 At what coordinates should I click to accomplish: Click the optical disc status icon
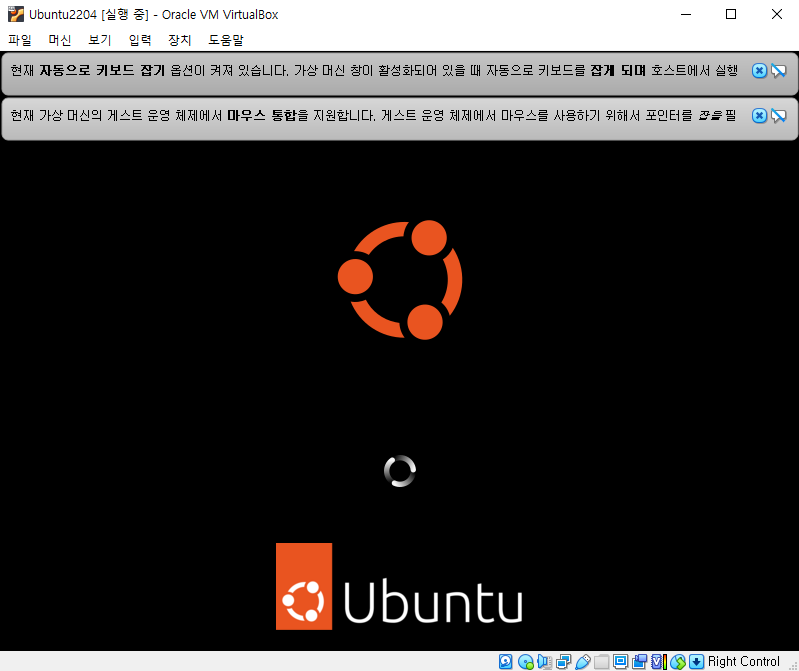(x=525, y=661)
